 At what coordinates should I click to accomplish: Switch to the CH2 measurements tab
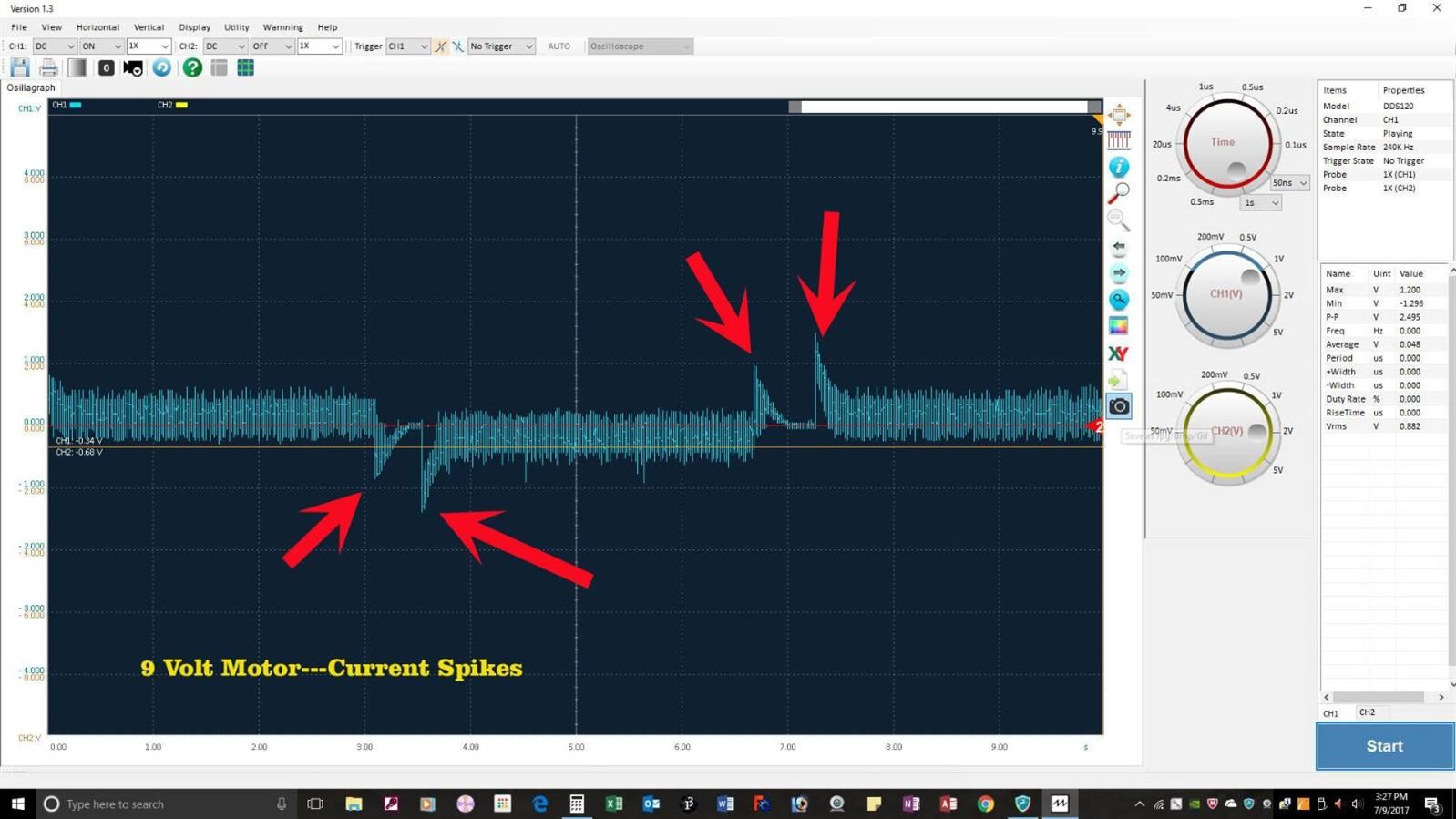(1368, 712)
